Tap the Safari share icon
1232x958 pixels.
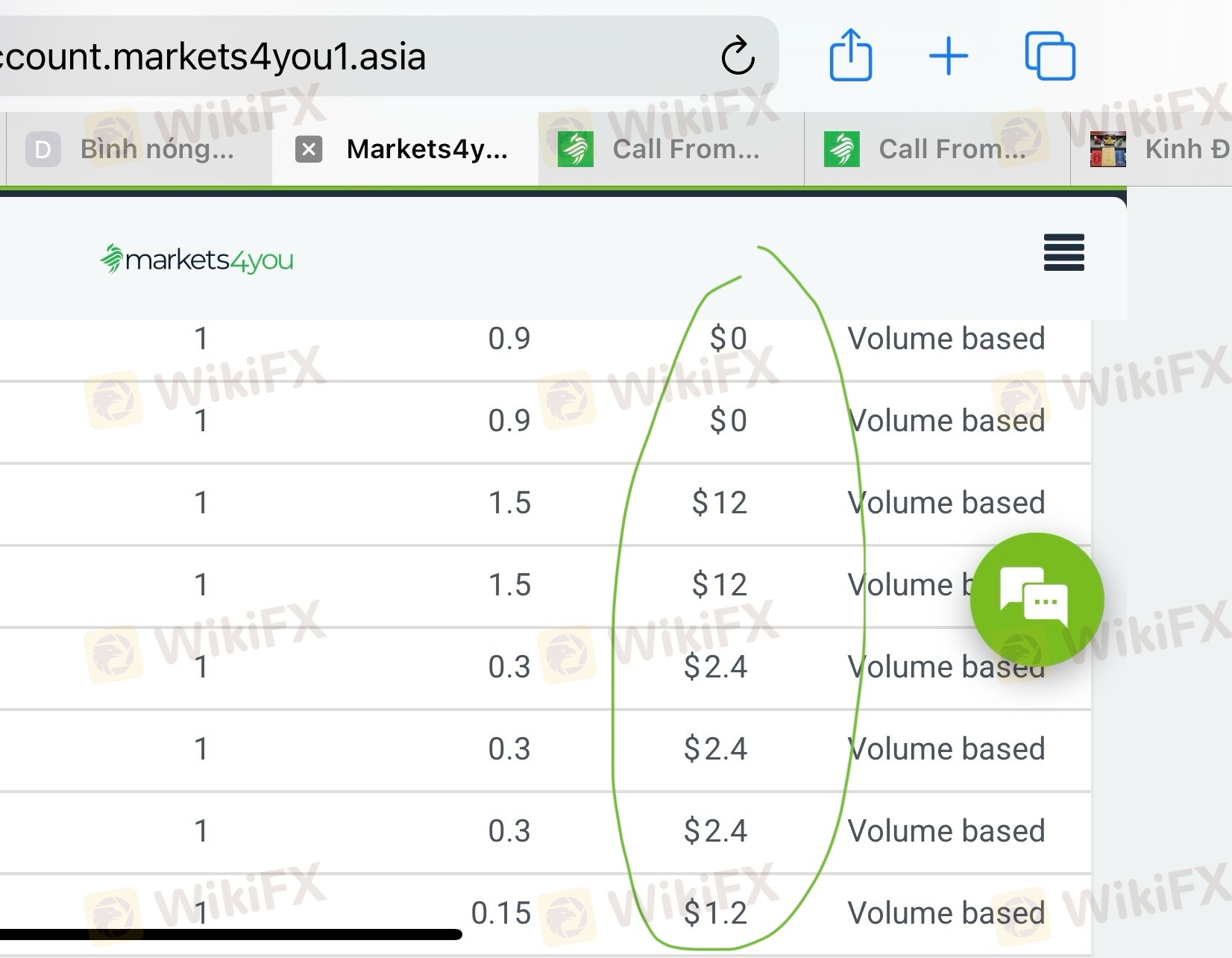click(x=850, y=55)
